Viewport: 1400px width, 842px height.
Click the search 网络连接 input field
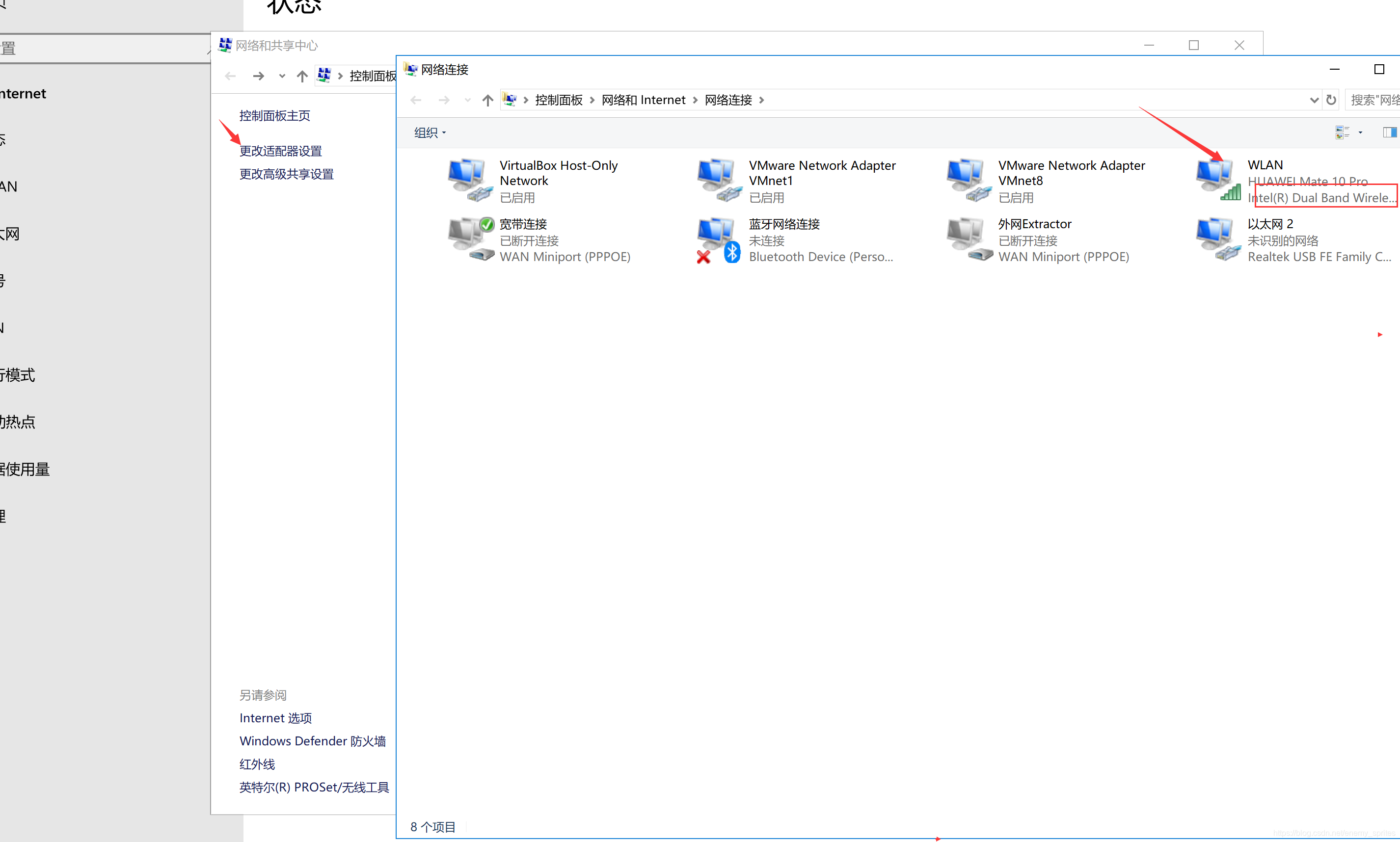click(1373, 101)
